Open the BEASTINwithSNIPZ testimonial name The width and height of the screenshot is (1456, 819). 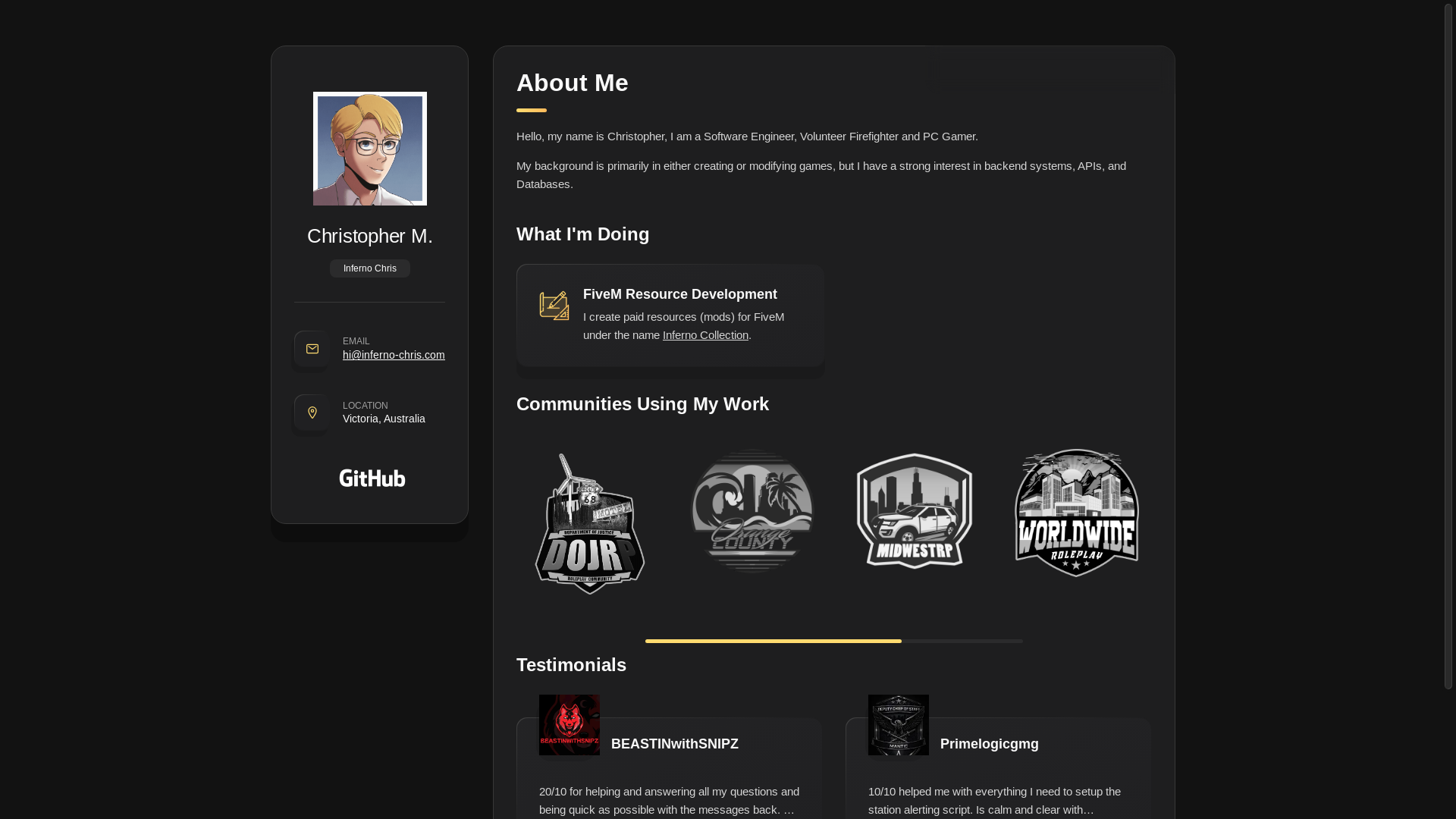pos(675,744)
